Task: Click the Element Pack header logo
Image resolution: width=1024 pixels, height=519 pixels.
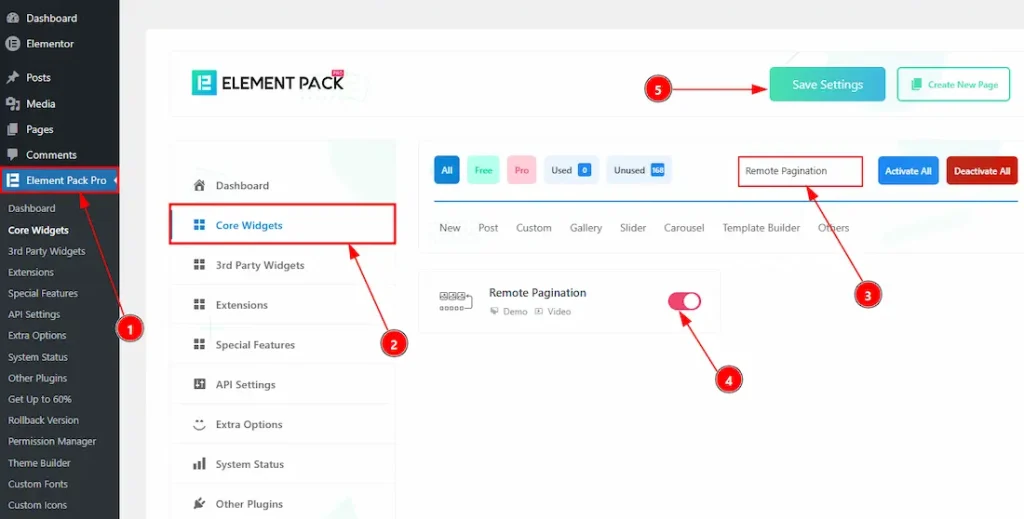Action: coord(268,83)
